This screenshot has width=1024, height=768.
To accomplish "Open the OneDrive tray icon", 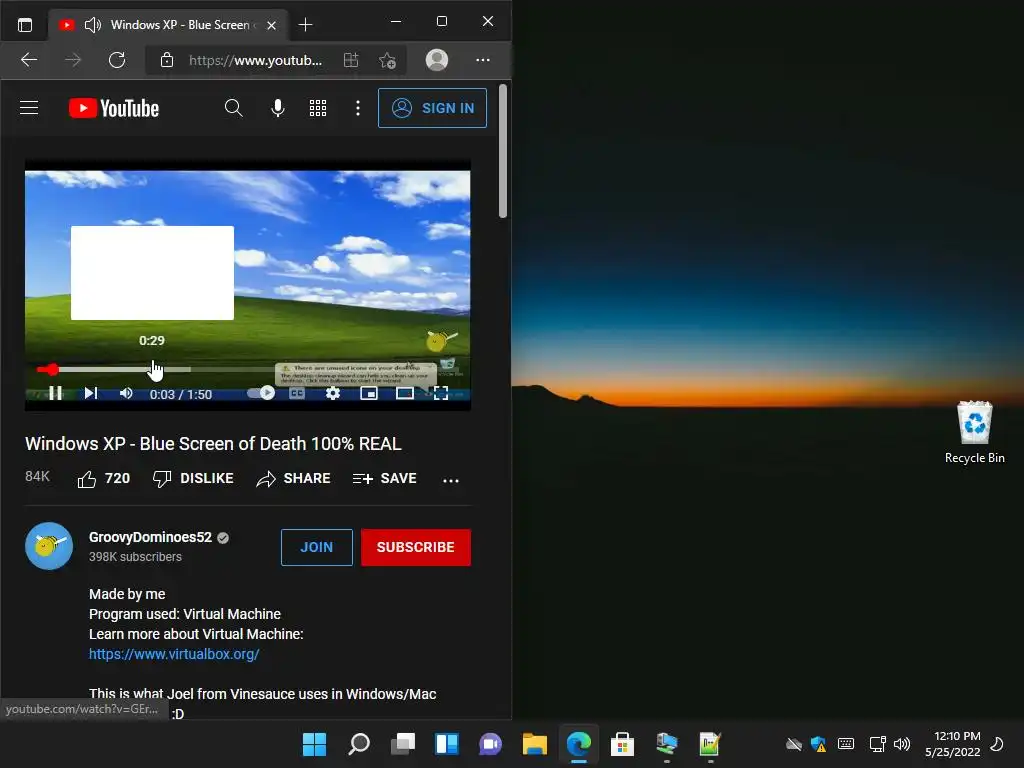I will [x=793, y=744].
